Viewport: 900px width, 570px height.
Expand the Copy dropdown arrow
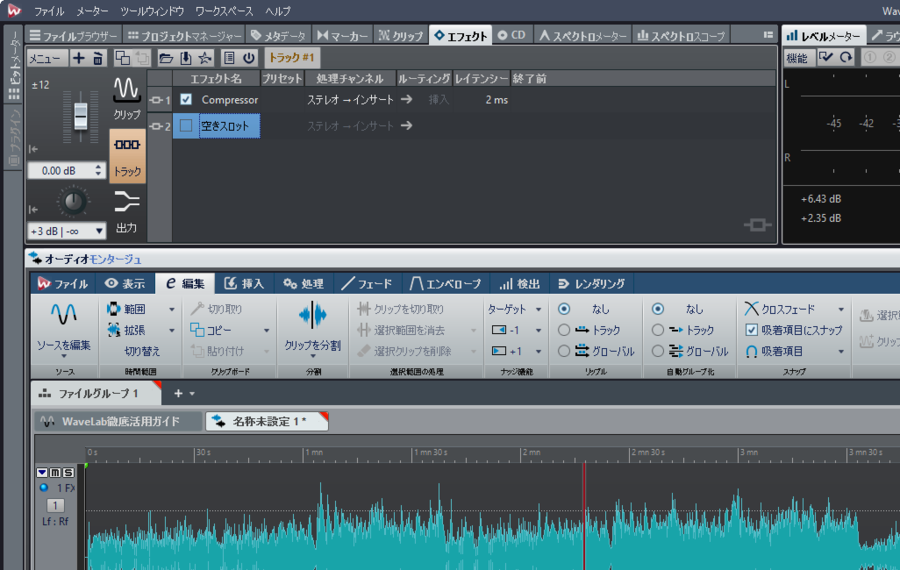coord(266,331)
